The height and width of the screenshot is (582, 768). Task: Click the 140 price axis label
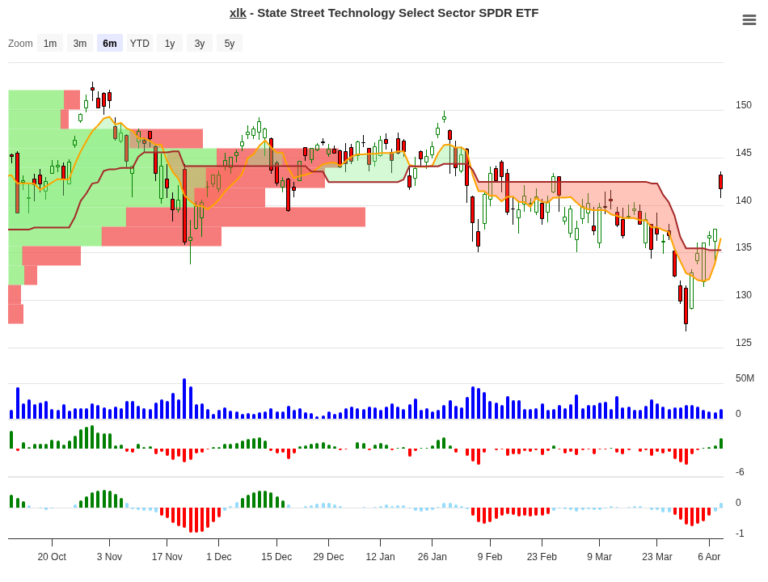point(743,200)
